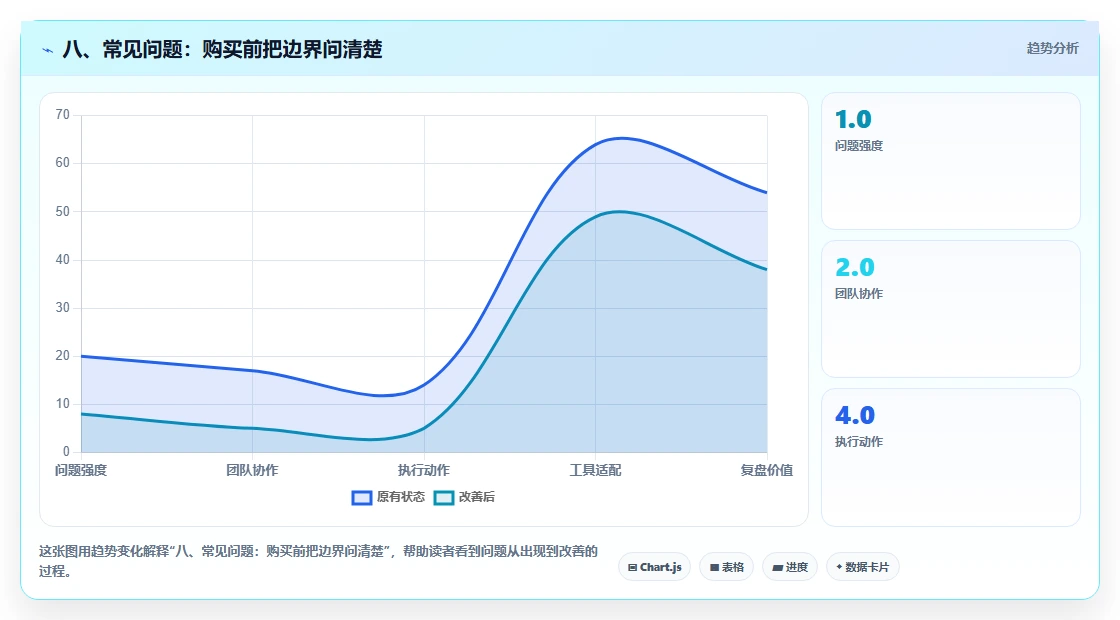The height and width of the screenshot is (620, 1120).
Task: Click the 原有状态 legend text
Action: pyautogui.click(x=401, y=497)
